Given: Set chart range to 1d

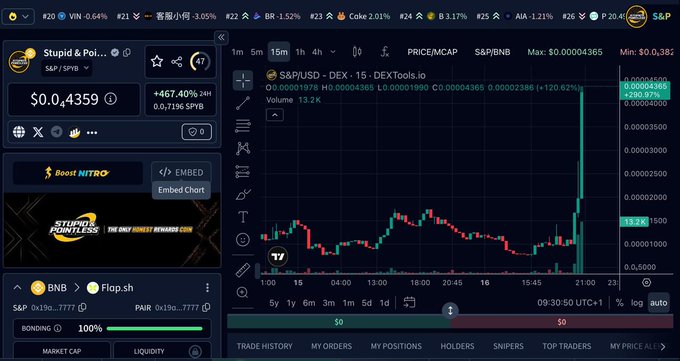Looking at the screenshot, I should click(384, 303).
